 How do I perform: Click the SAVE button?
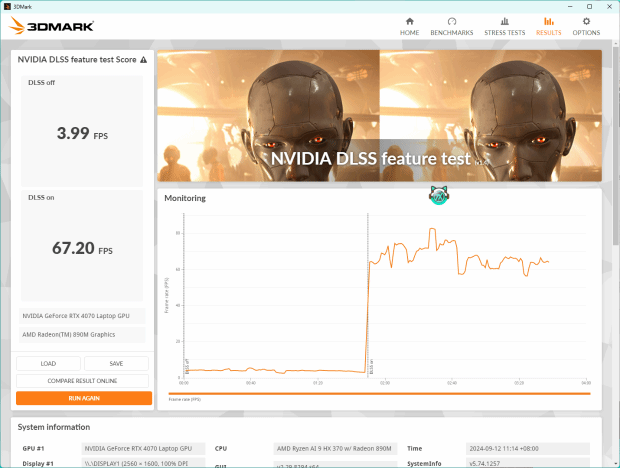point(116,364)
